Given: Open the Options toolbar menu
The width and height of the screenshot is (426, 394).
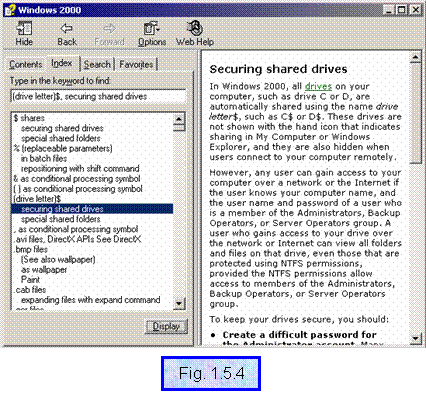Looking at the screenshot, I should click(152, 33).
